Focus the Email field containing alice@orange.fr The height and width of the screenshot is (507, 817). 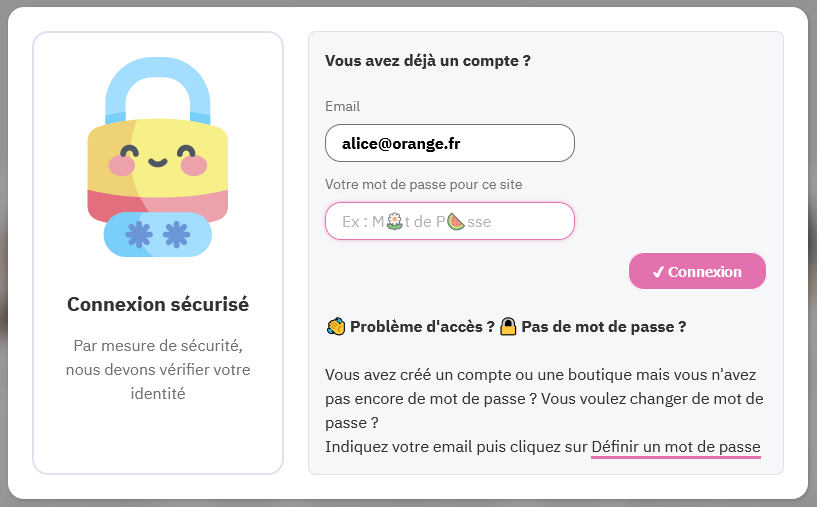coord(449,143)
